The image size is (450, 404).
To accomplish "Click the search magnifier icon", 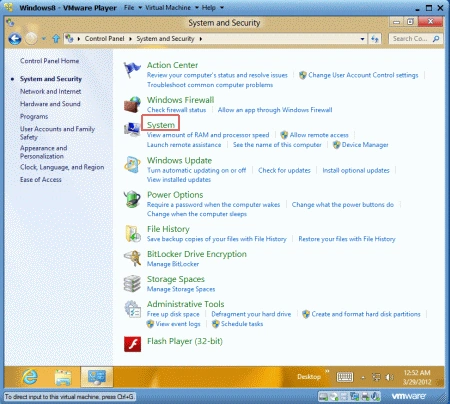I will pyautogui.click(x=436, y=39).
